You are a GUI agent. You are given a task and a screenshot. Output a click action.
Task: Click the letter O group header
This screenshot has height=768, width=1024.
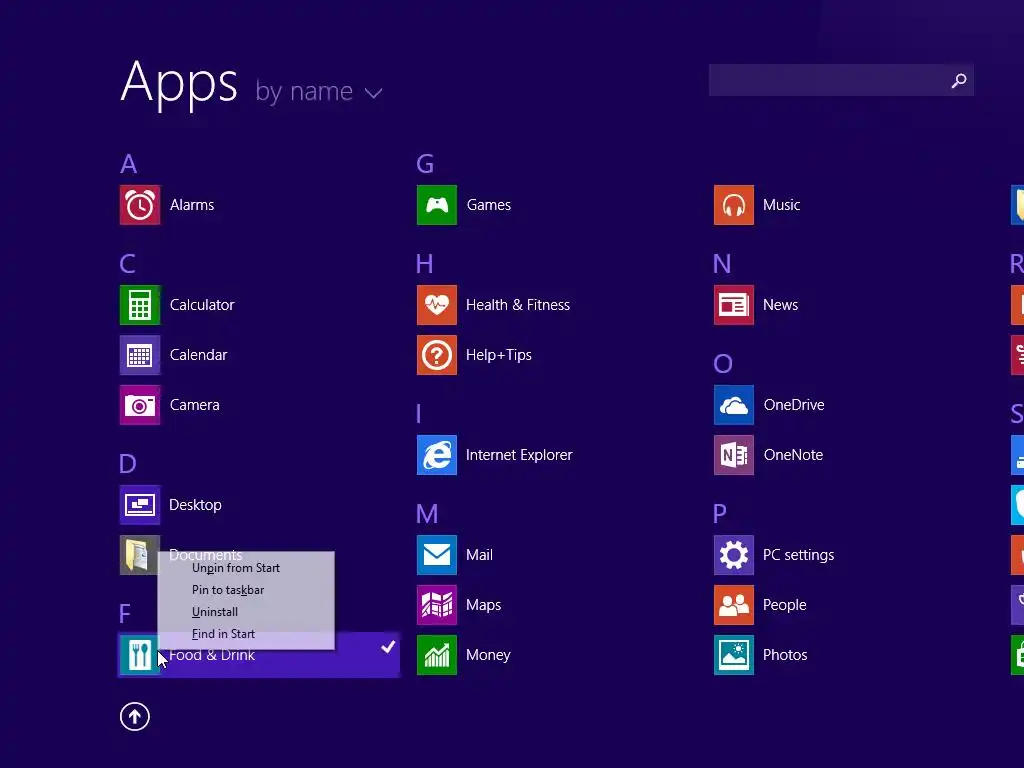point(723,364)
